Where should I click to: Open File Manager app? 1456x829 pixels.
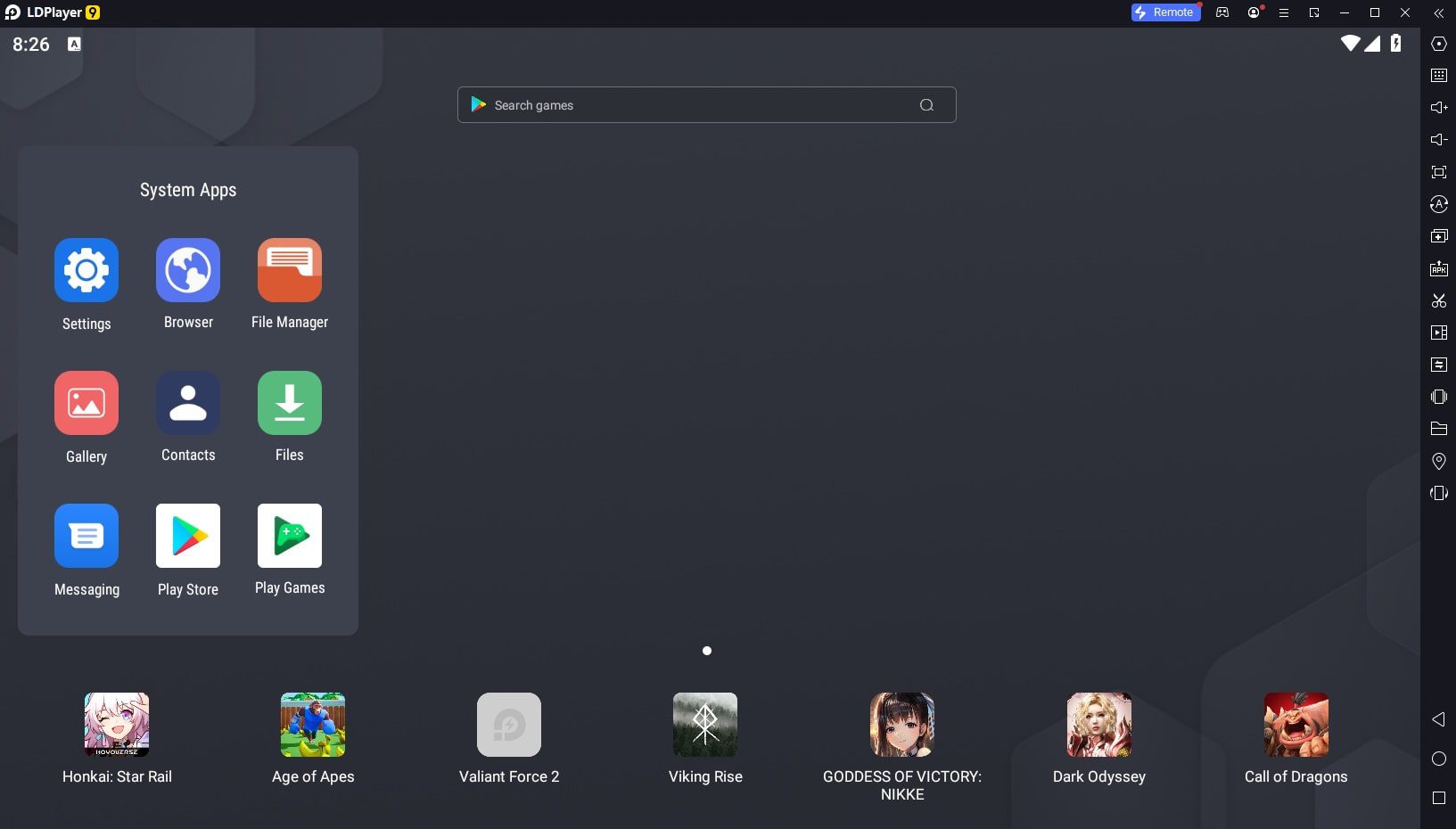pos(290,270)
